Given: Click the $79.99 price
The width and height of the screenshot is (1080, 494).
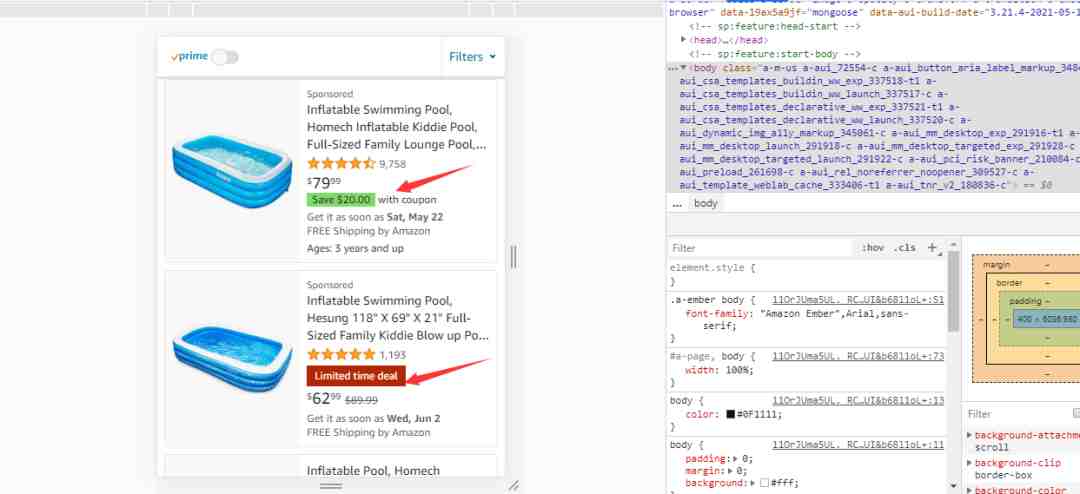Looking at the screenshot, I should pos(324,183).
